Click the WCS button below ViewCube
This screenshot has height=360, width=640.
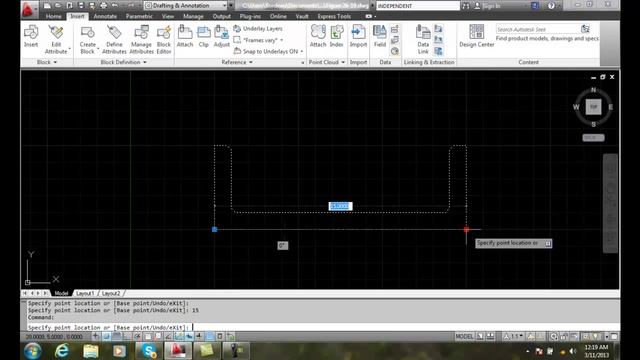593,138
